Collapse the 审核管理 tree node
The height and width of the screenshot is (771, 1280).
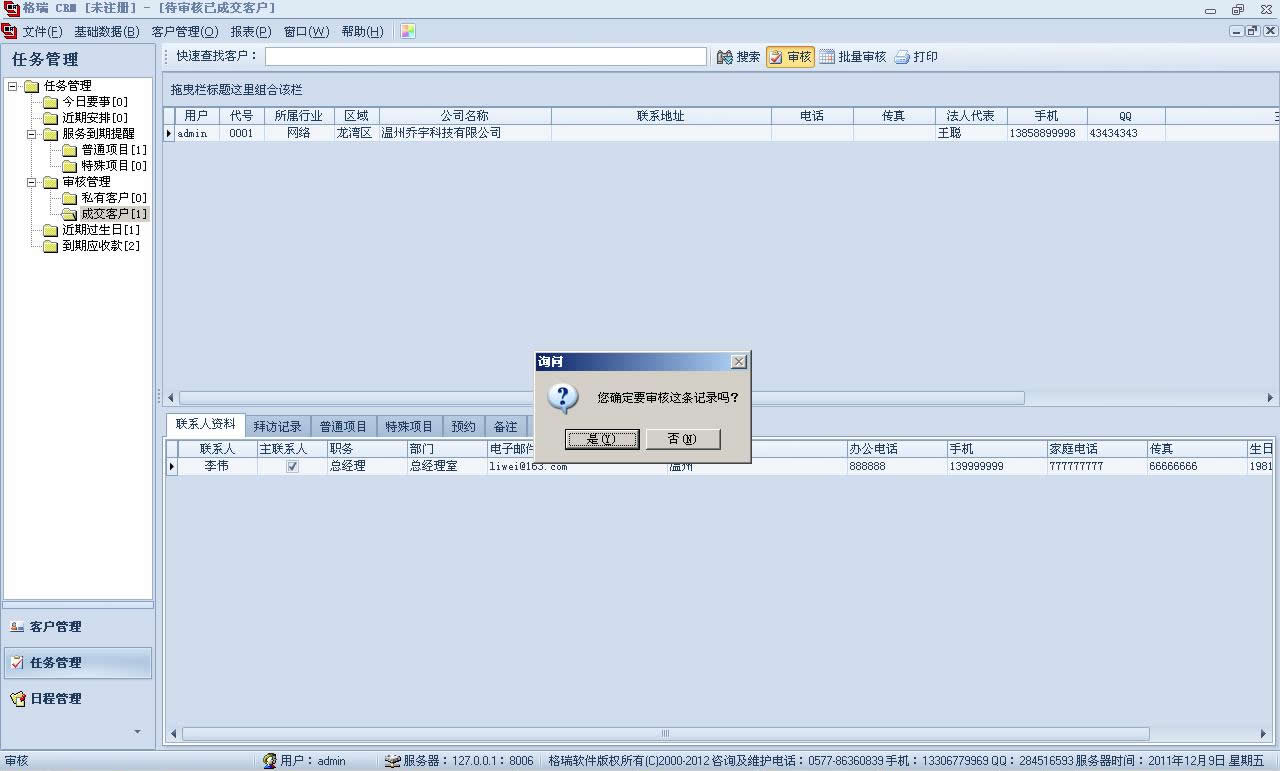(x=31, y=182)
